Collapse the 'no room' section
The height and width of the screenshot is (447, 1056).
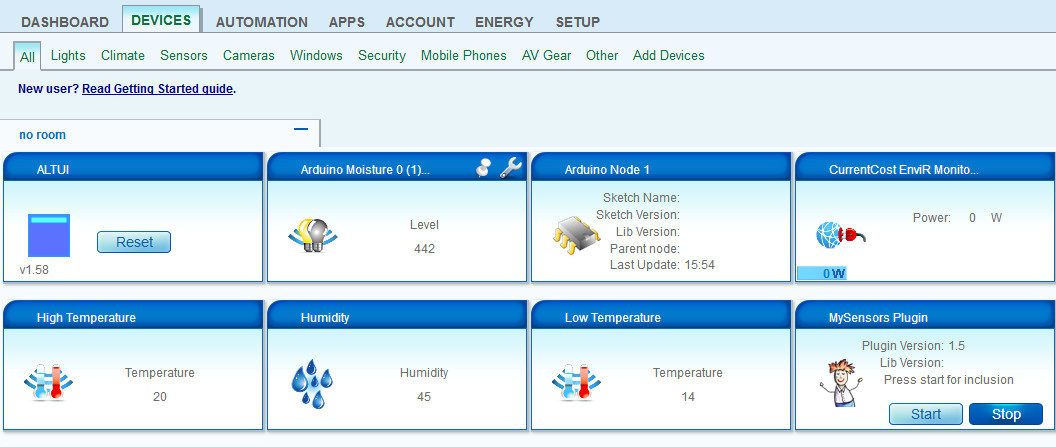pyautogui.click(x=300, y=130)
